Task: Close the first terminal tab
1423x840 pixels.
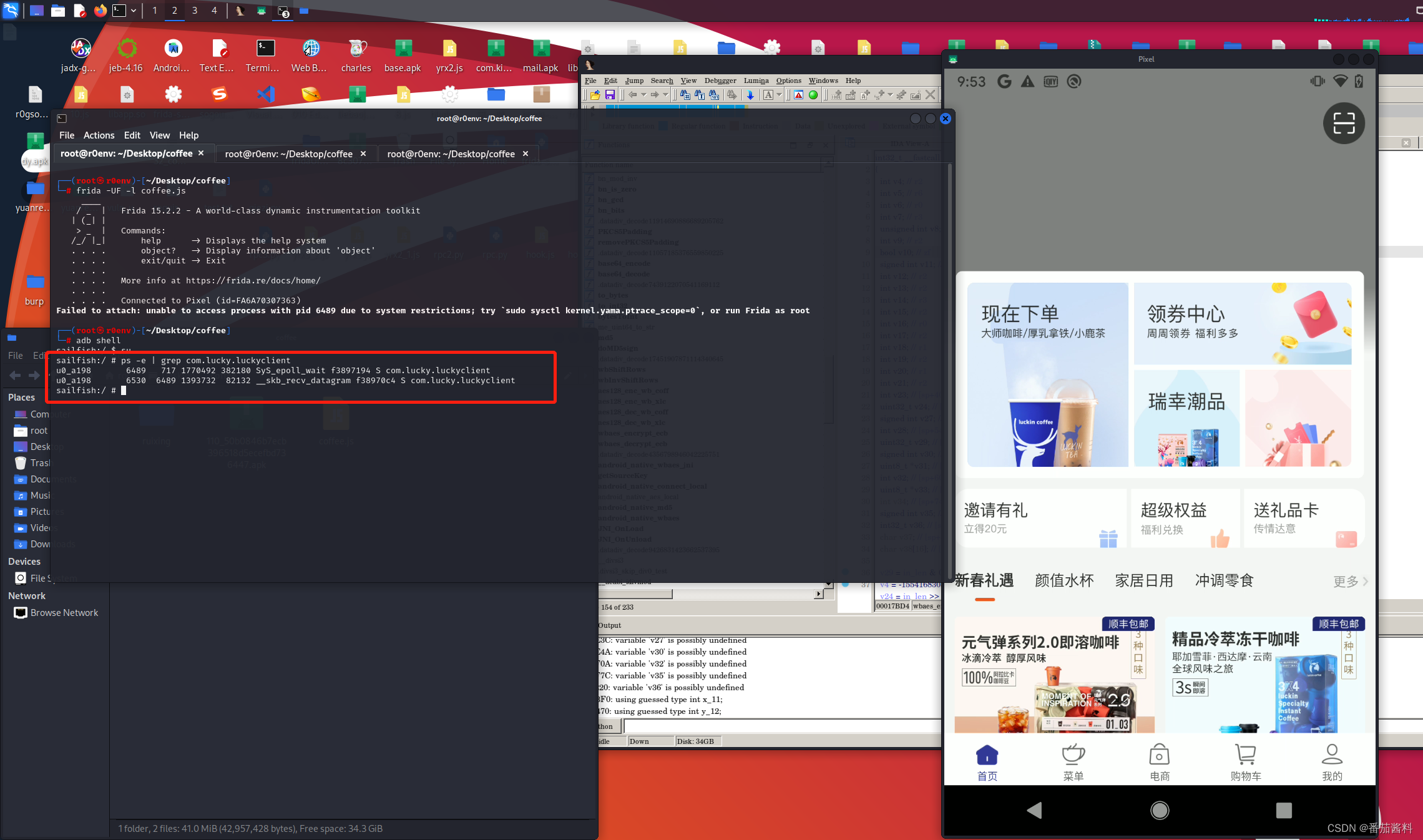Action: click(201, 153)
